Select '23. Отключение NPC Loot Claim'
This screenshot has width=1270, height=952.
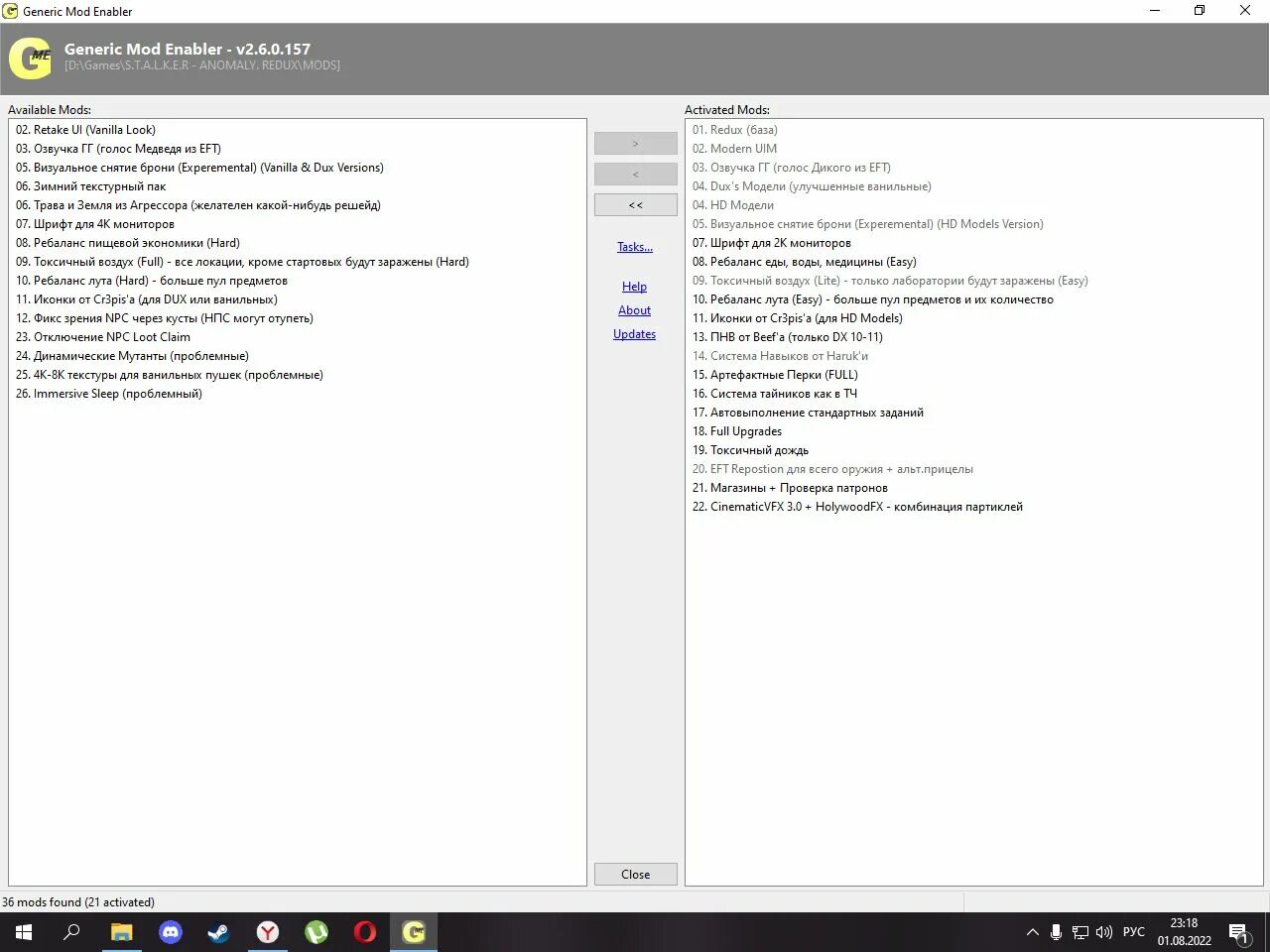[x=103, y=337]
